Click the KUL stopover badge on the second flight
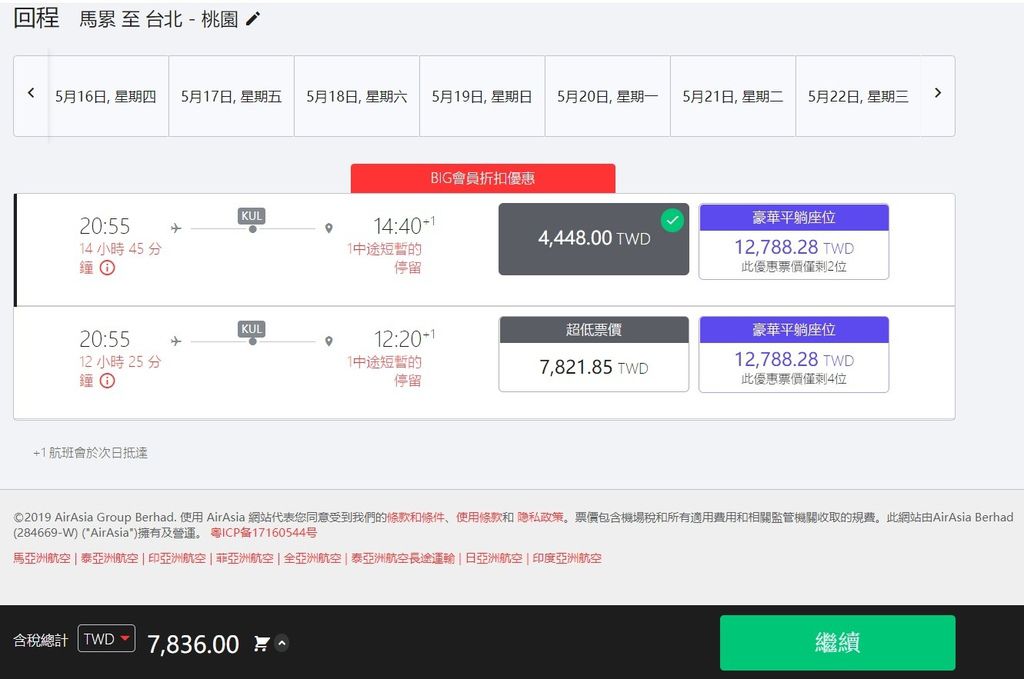Screen dimensions: 1024x679 click(x=252, y=328)
